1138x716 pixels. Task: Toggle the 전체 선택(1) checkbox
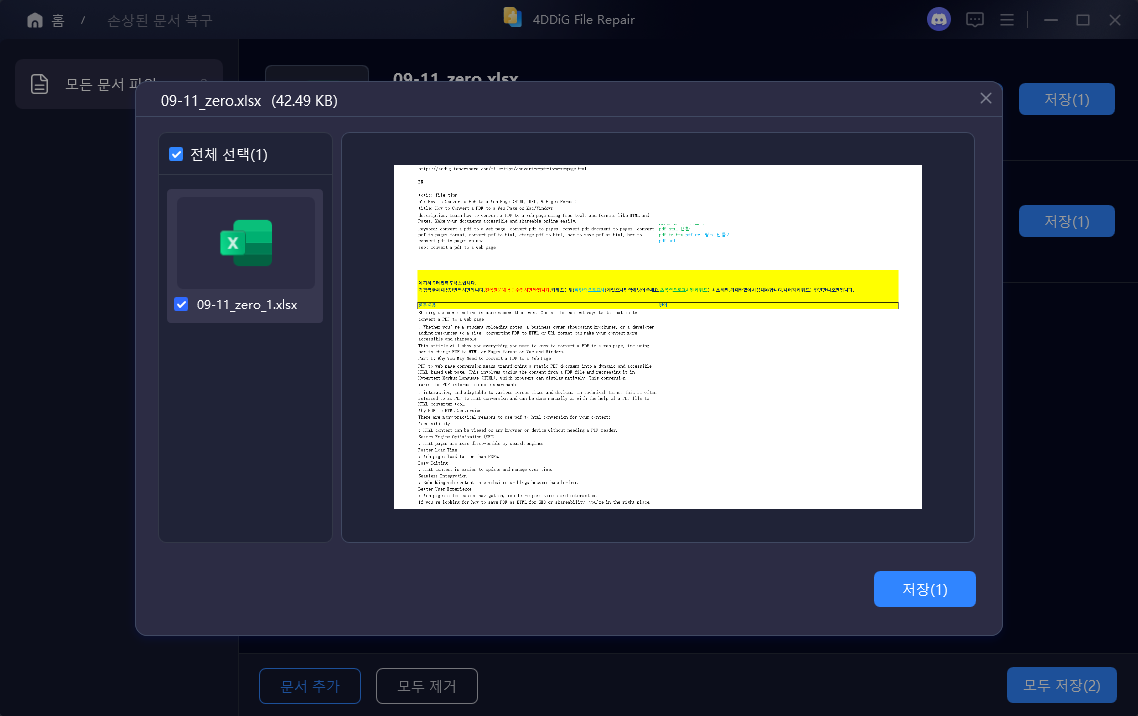click(176, 154)
